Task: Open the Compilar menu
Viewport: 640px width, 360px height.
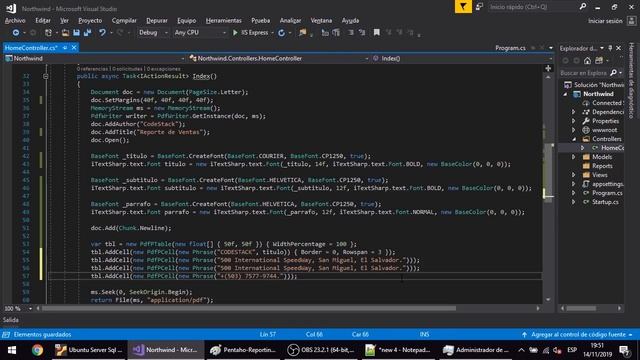Action: pyautogui.click(x=124, y=20)
